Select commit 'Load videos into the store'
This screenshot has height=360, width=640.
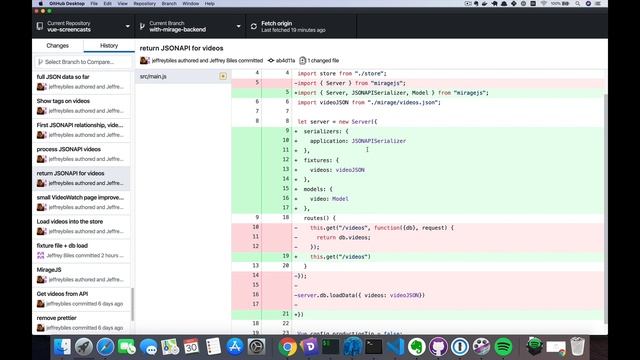82,227
